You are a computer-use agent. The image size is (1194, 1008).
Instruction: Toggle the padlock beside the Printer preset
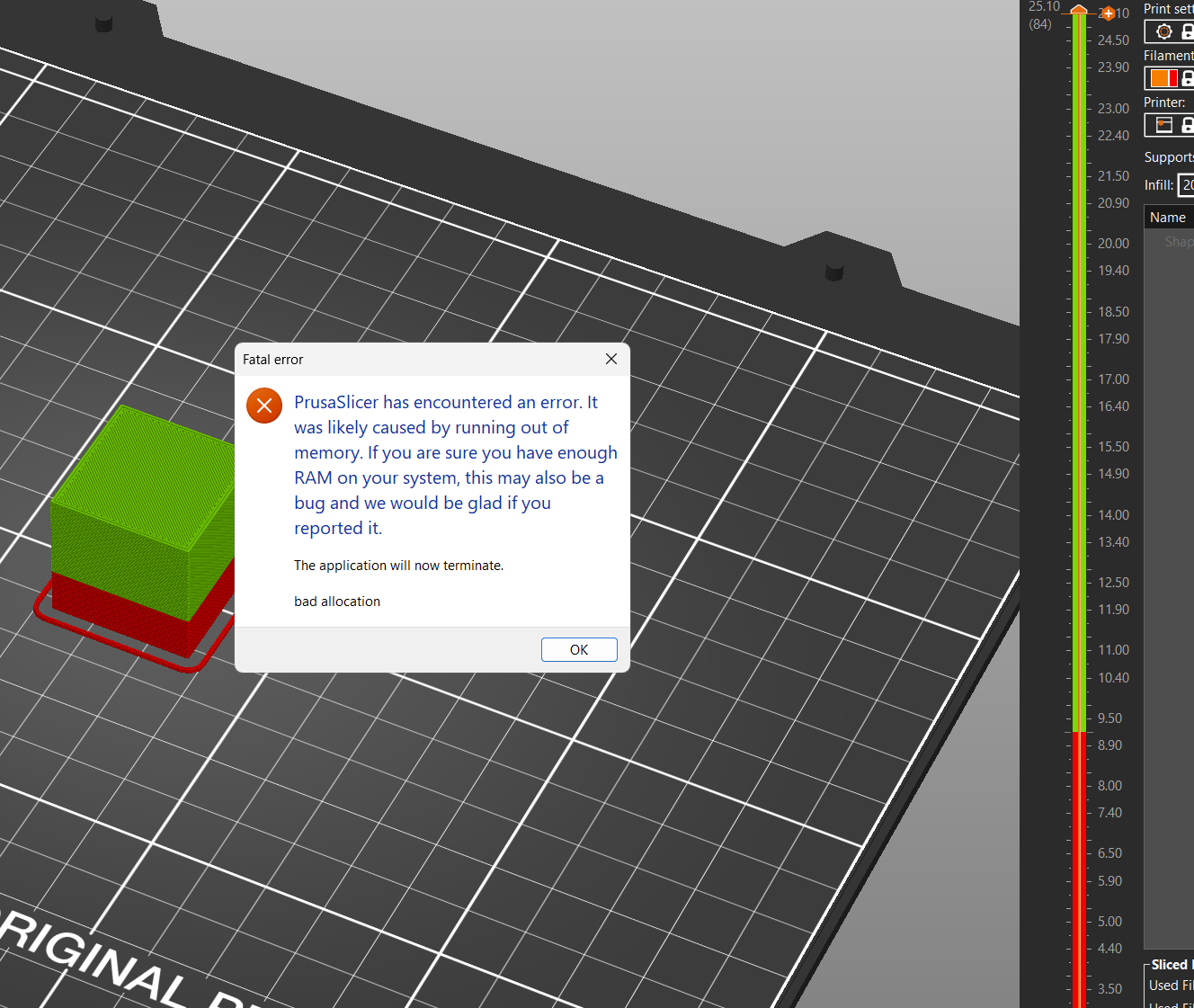pos(1189,125)
